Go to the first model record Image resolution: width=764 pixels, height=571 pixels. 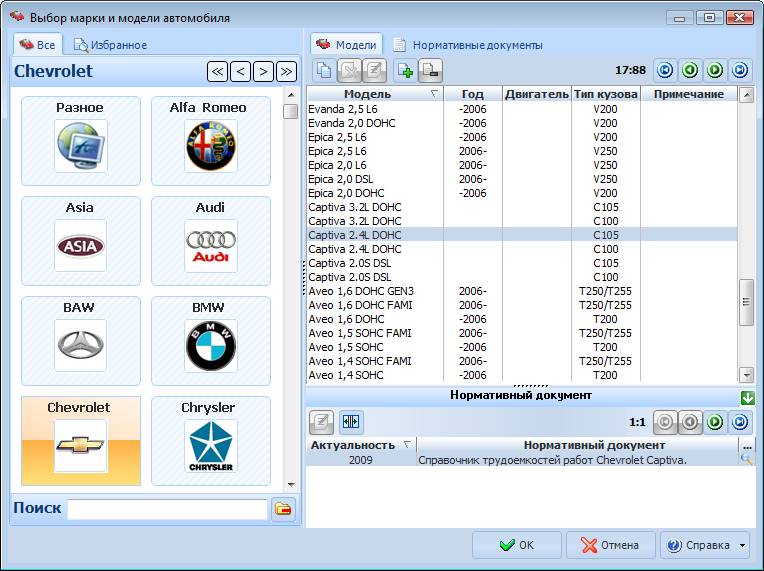665,70
